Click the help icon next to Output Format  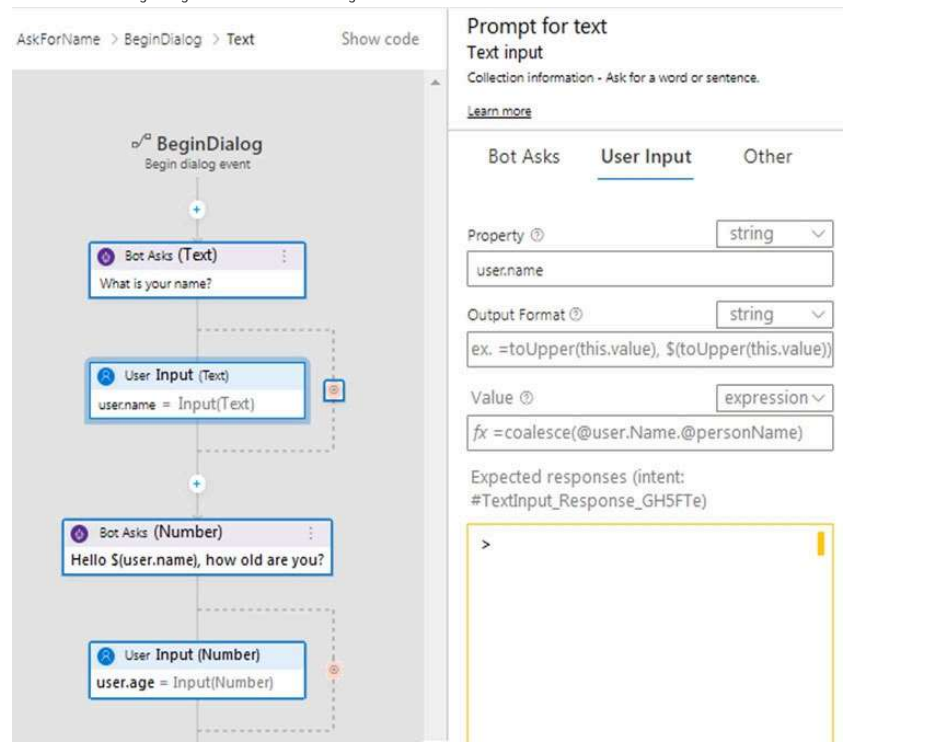576,314
